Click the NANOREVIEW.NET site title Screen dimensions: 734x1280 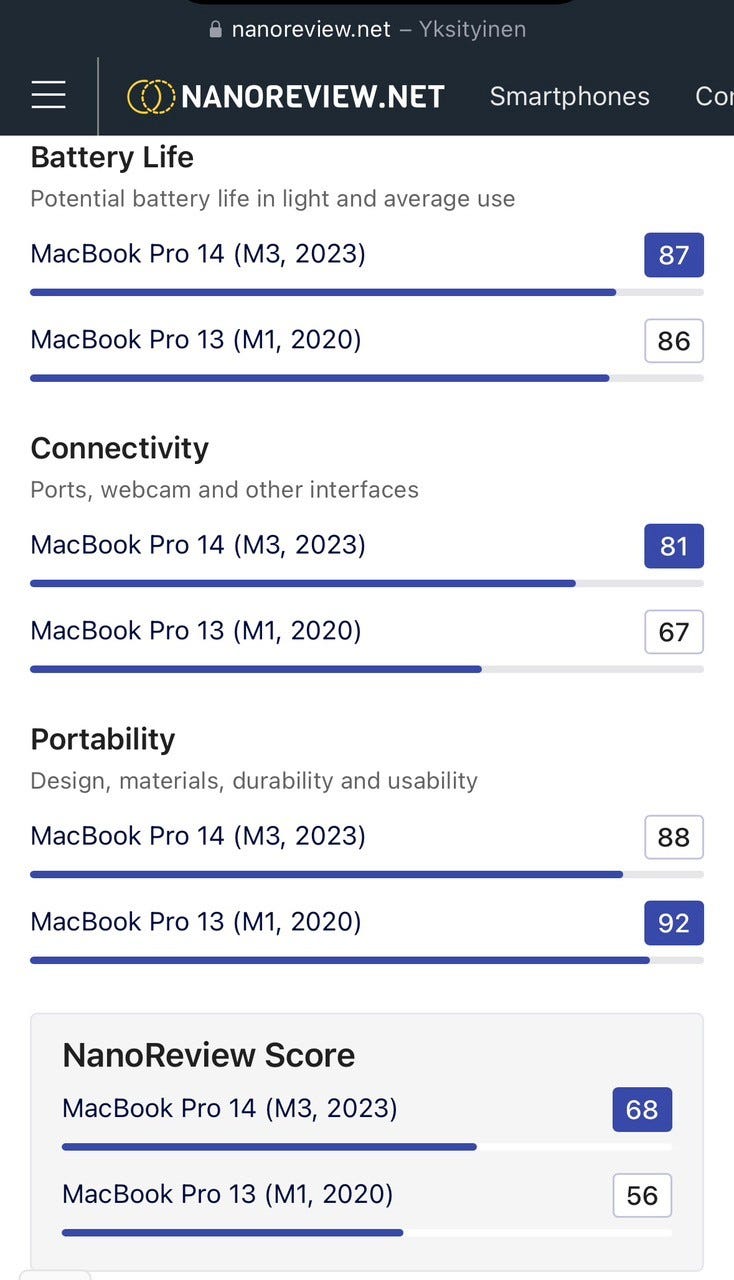pos(313,96)
